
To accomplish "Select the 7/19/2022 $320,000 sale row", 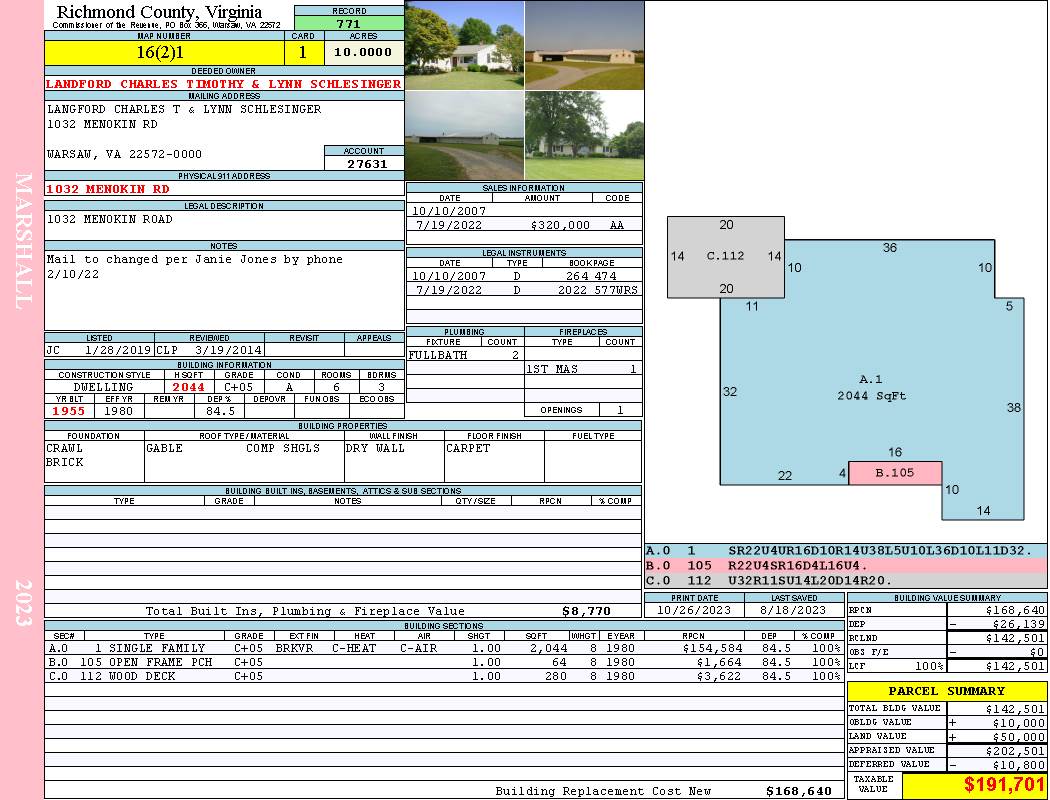I will [524, 225].
